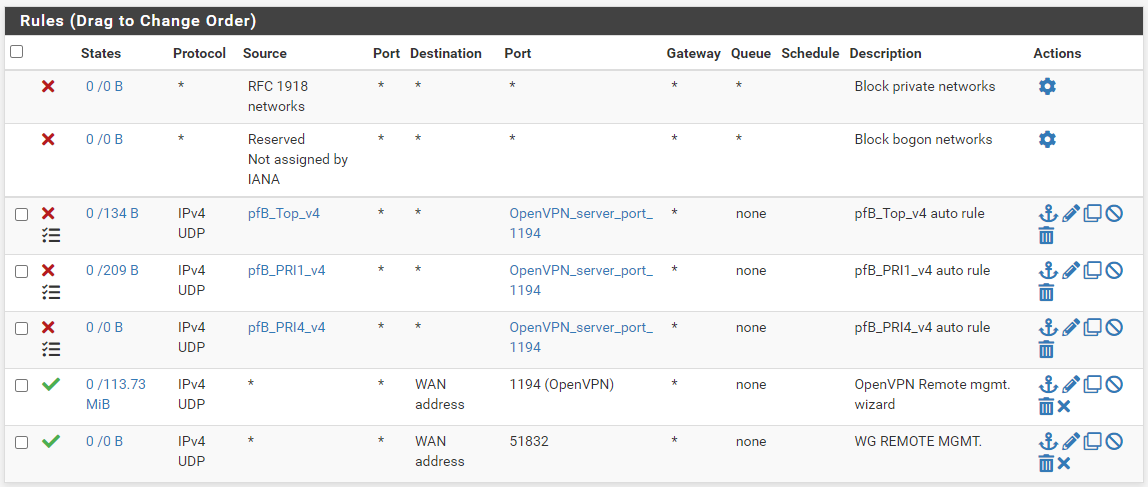Delete the WG REMOTE MGMT. rule trash icon
Screen dimensions: 1148x487
pos(1046,463)
